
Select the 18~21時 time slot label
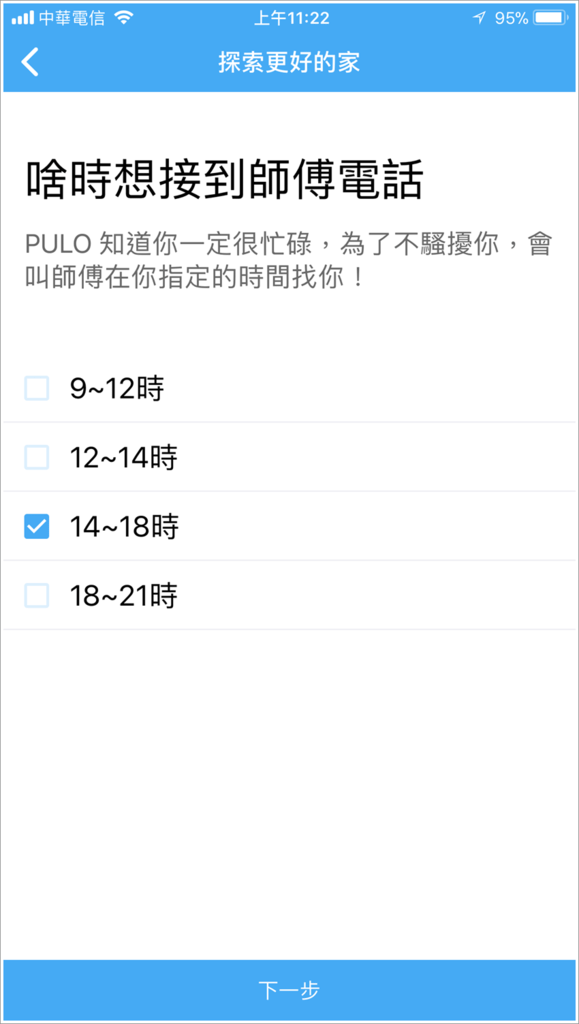(123, 596)
